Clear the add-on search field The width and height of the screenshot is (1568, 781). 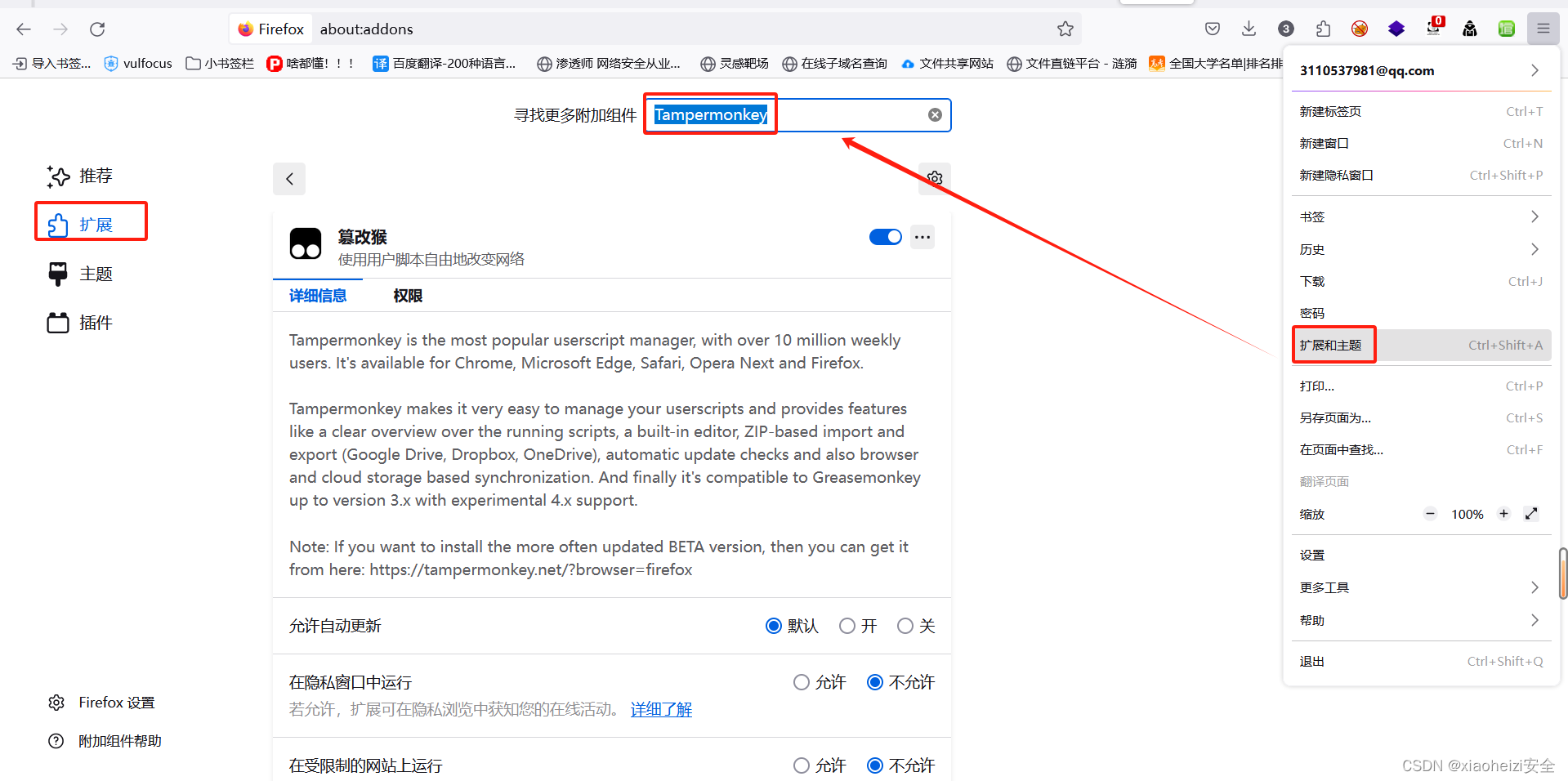935,115
